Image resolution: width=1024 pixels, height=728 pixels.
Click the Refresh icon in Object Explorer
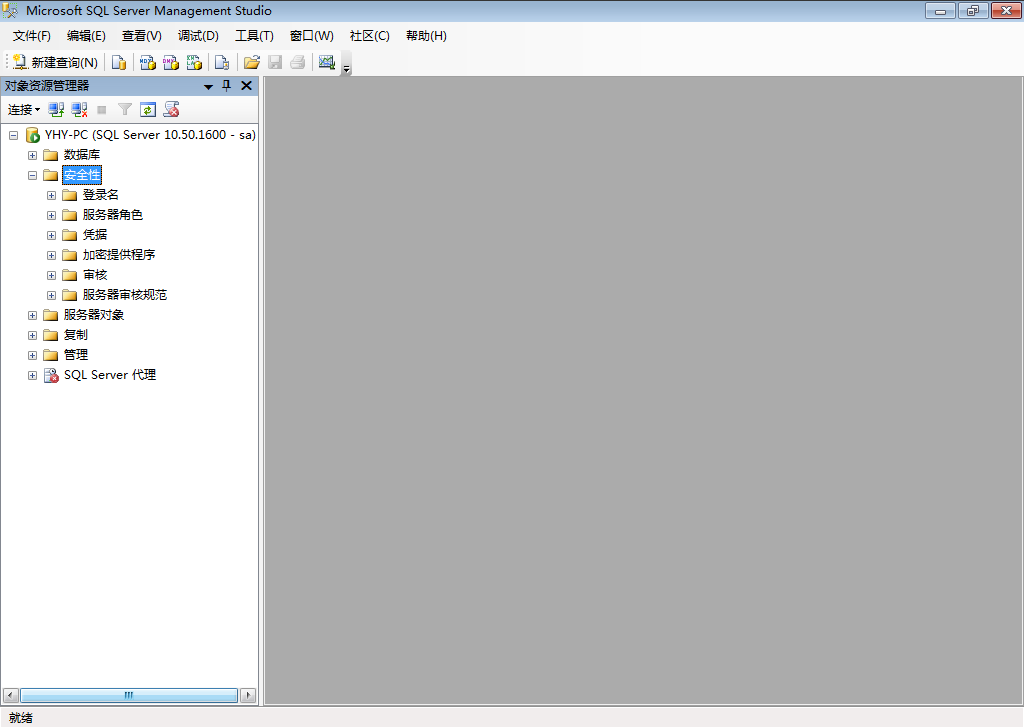point(148,110)
